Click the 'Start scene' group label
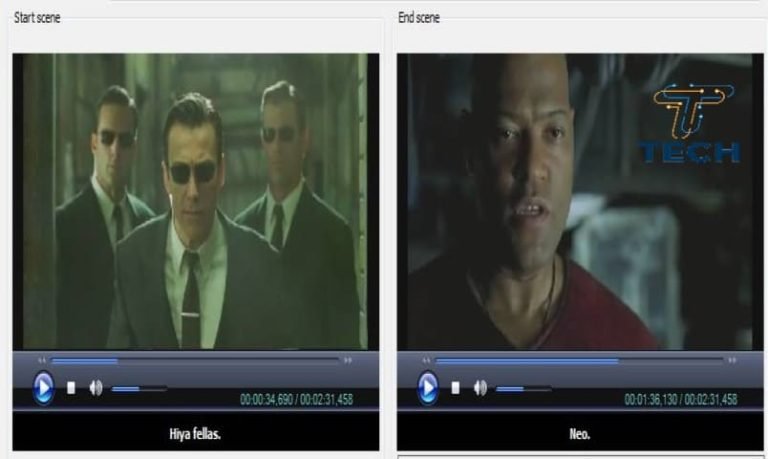The width and height of the screenshot is (768, 459). coord(37,18)
